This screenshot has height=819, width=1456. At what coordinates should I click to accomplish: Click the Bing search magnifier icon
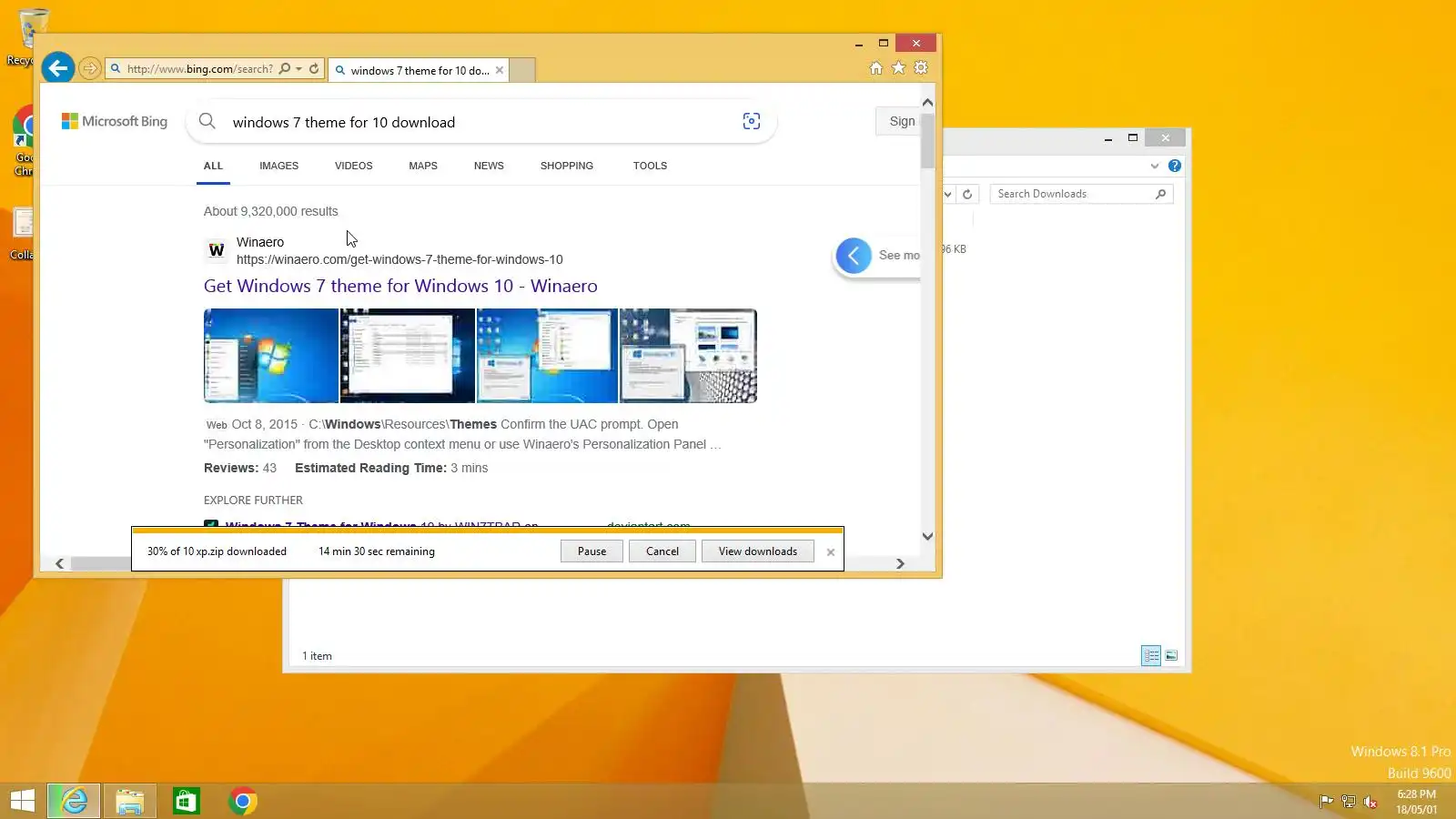207,121
